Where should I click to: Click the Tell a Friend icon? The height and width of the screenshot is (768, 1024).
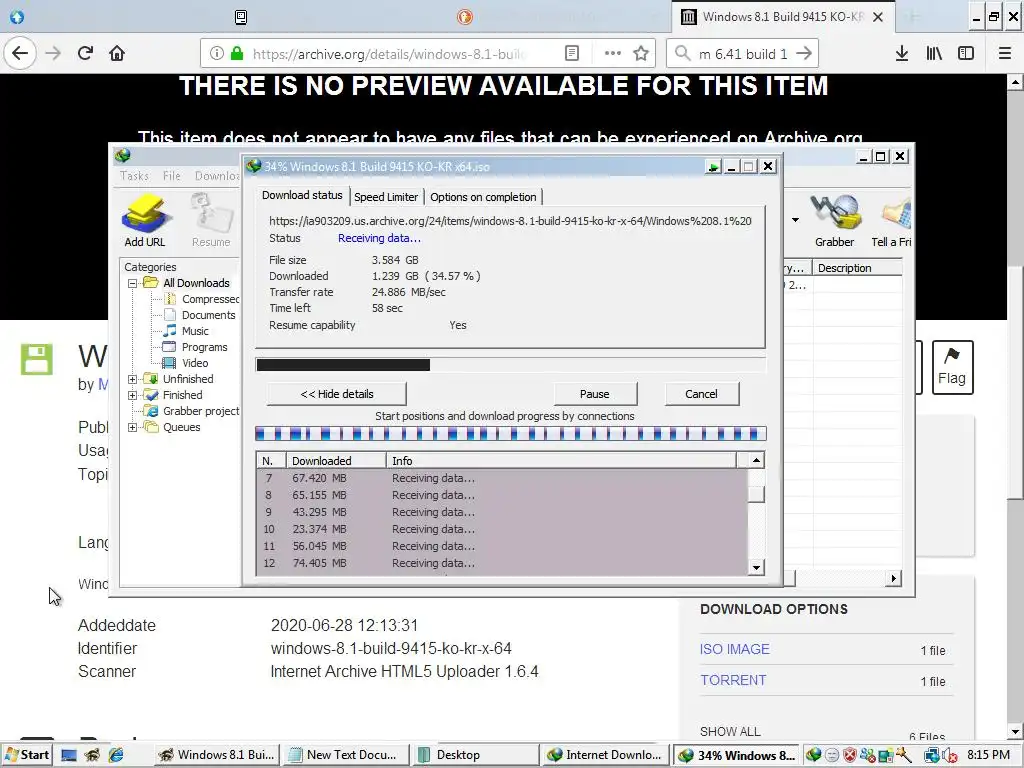pos(891,219)
